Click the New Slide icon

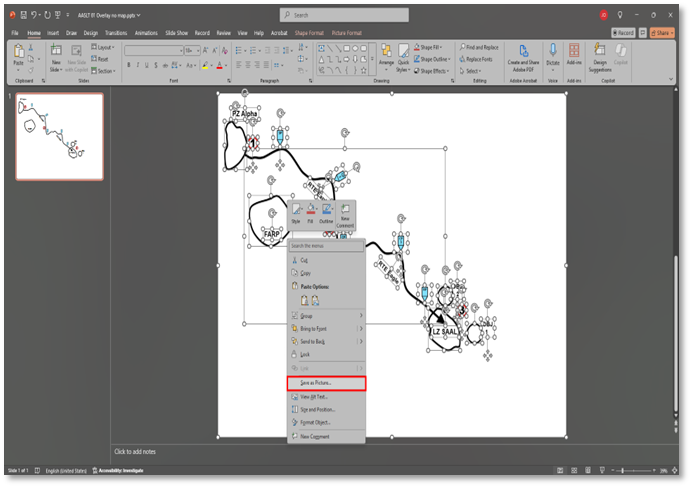tap(57, 54)
